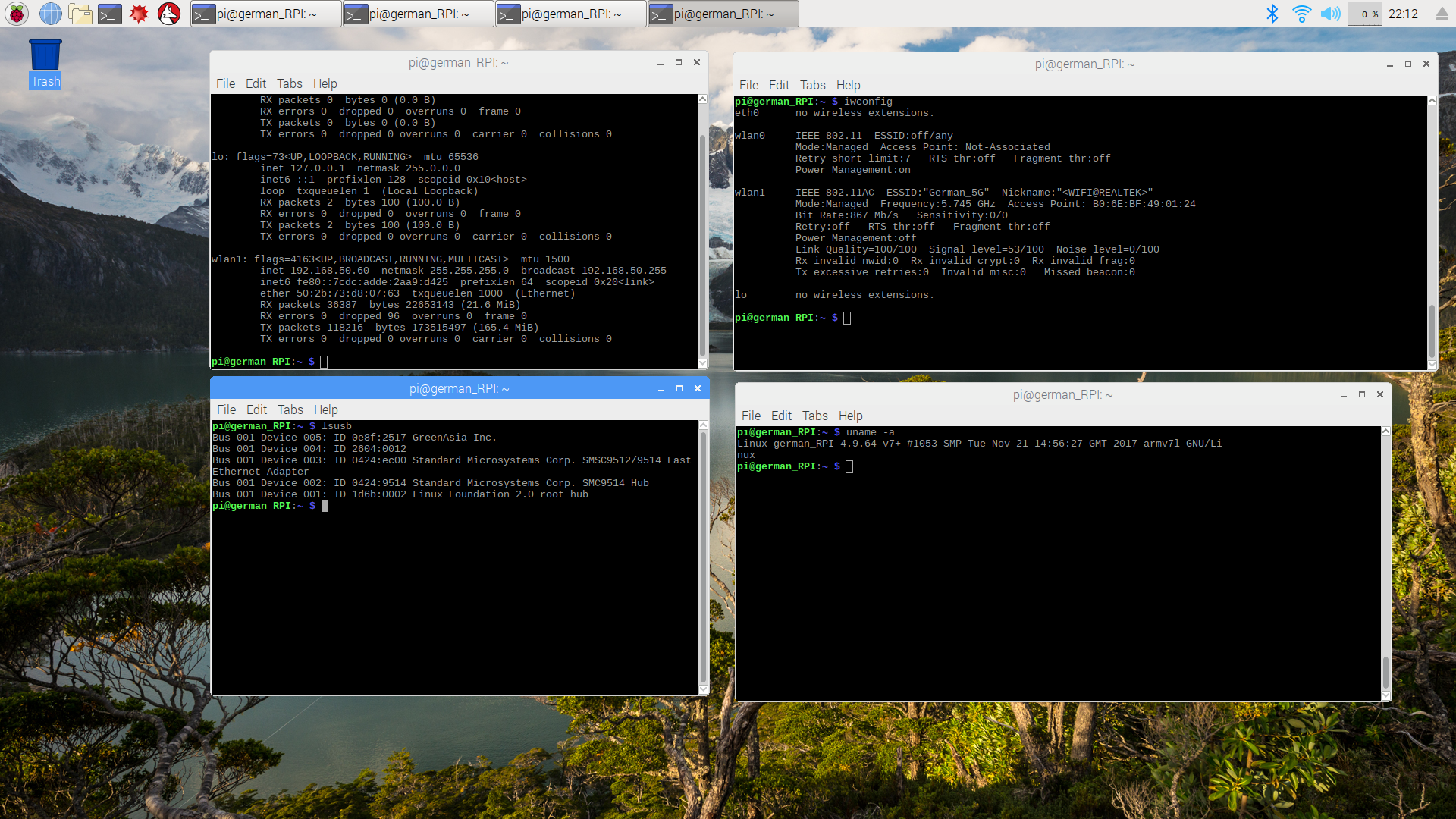Viewport: 1456px width, 819px height.
Task: Click the Bluetooth tray icon
Action: (x=1272, y=14)
